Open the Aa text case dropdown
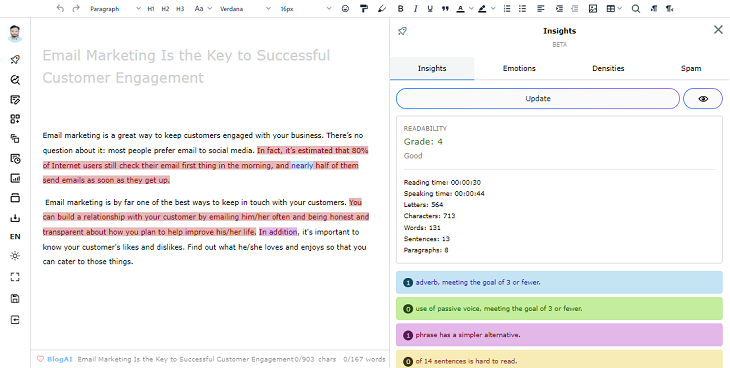This screenshot has height=368, width=730. pyautogui.click(x=203, y=8)
